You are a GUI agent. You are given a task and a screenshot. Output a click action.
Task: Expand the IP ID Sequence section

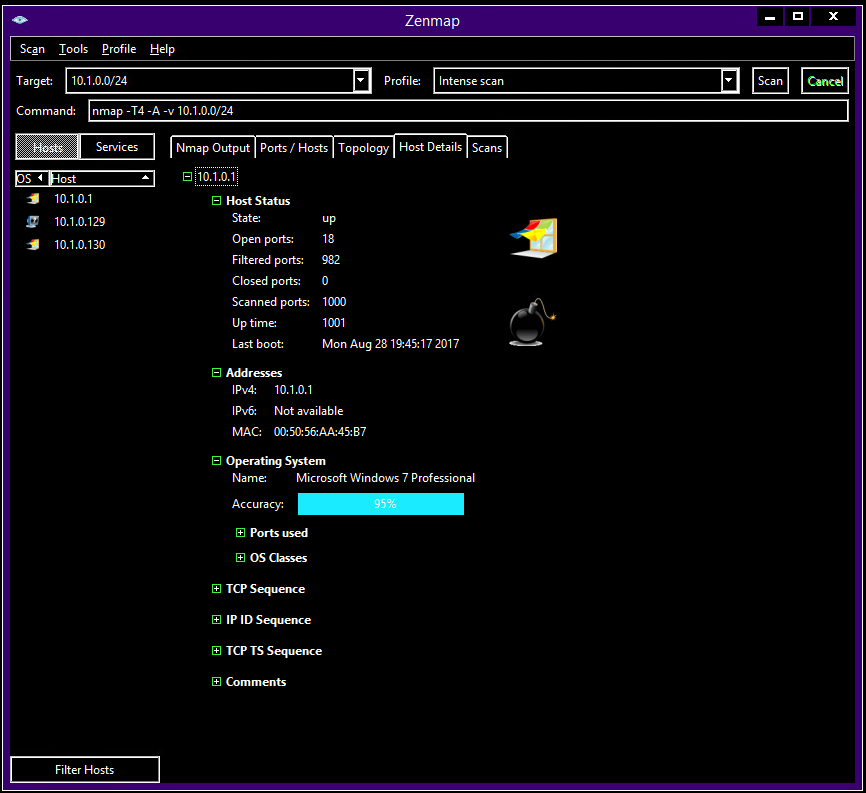point(216,620)
